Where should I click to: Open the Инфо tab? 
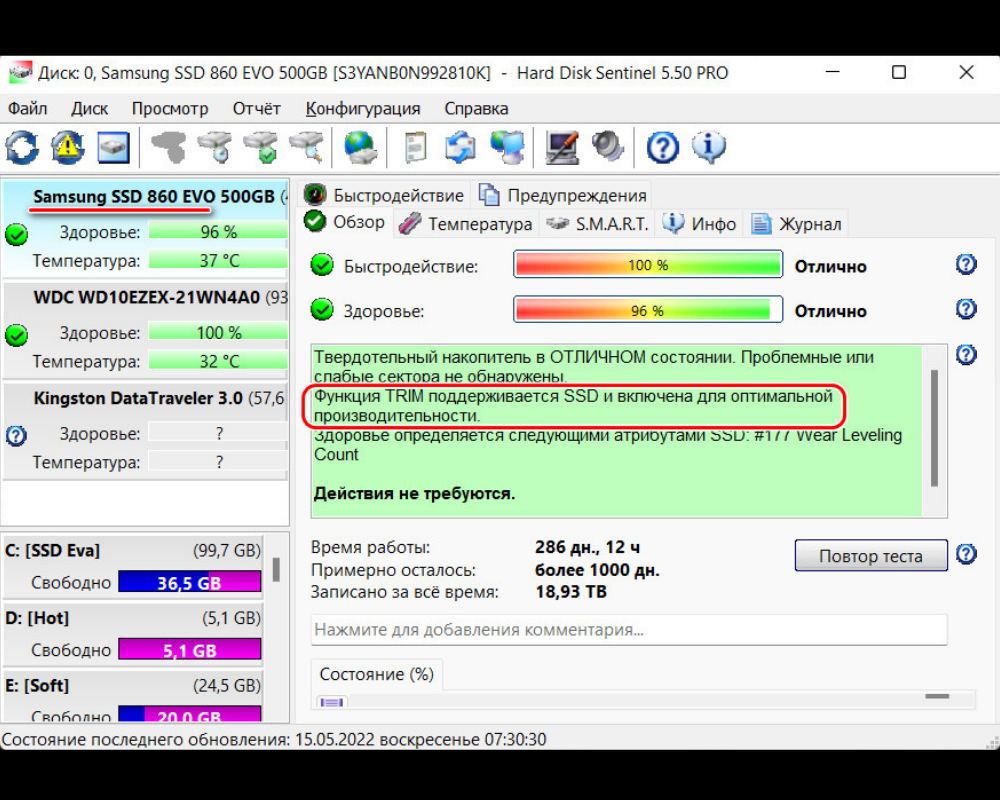coord(699,224)
